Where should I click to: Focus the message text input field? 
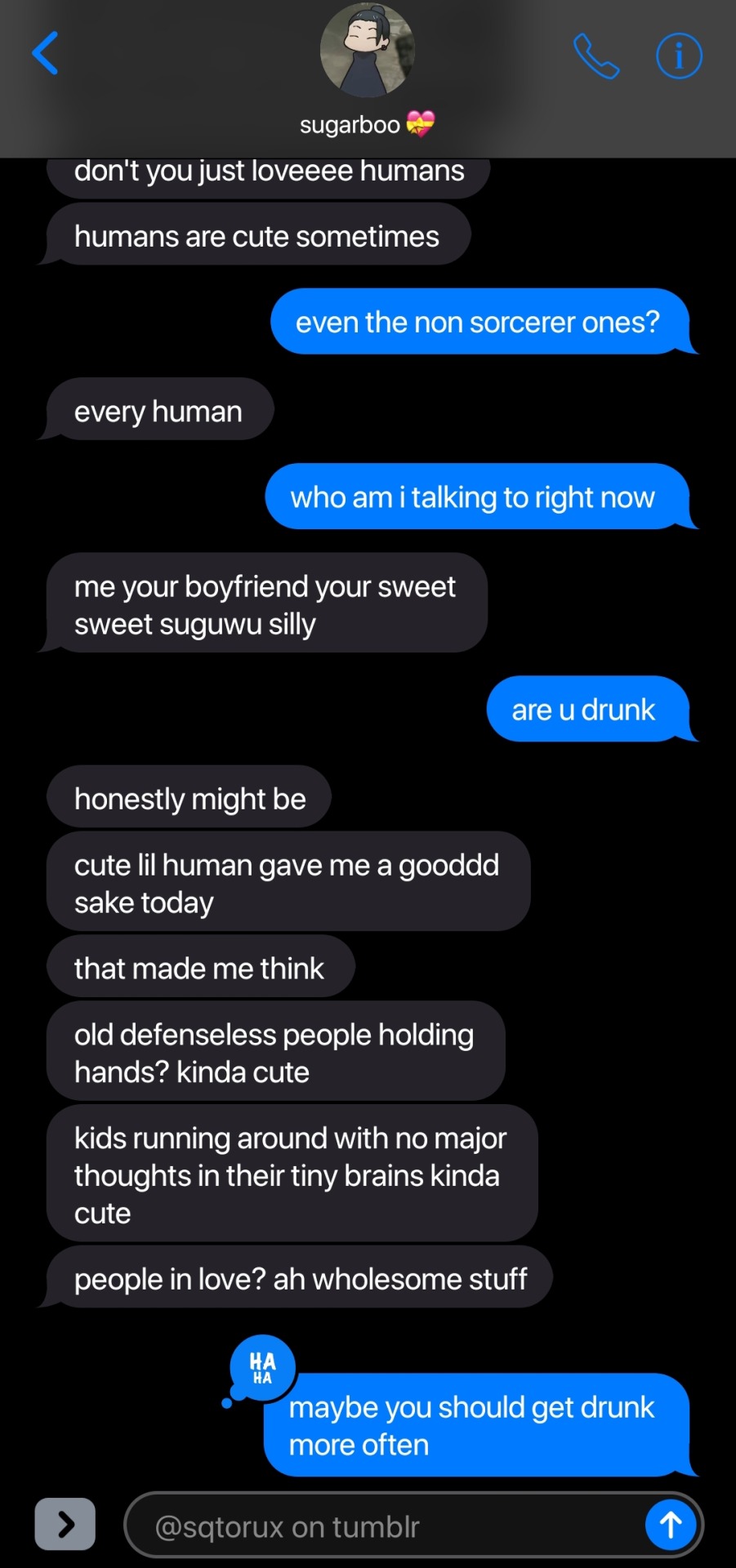click(x=384, y=1526)
